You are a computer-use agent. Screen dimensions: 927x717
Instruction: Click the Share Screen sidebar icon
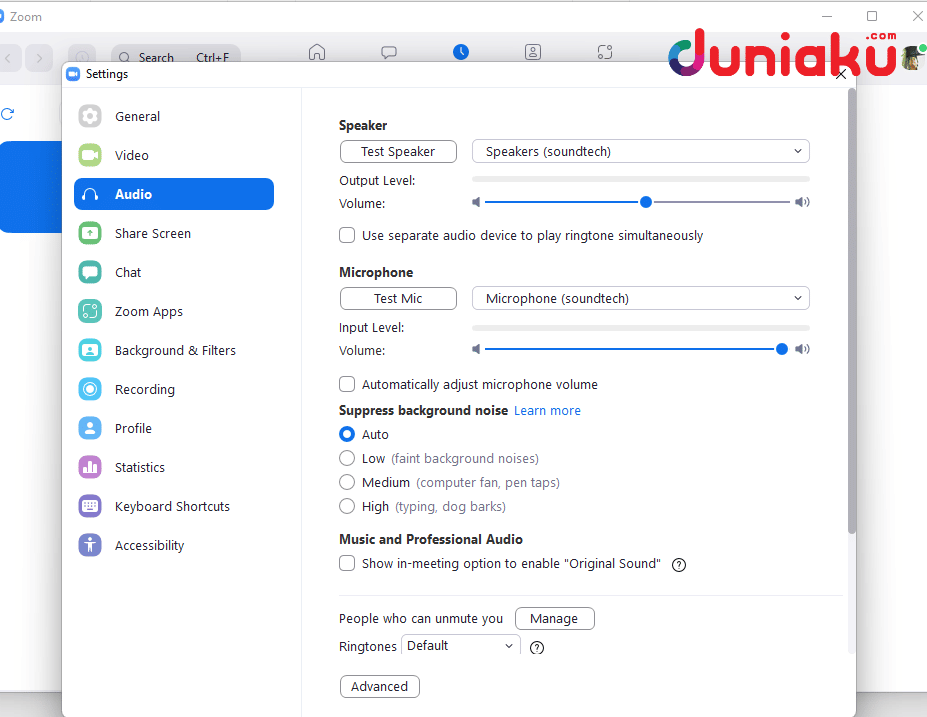tap(91, 233)
